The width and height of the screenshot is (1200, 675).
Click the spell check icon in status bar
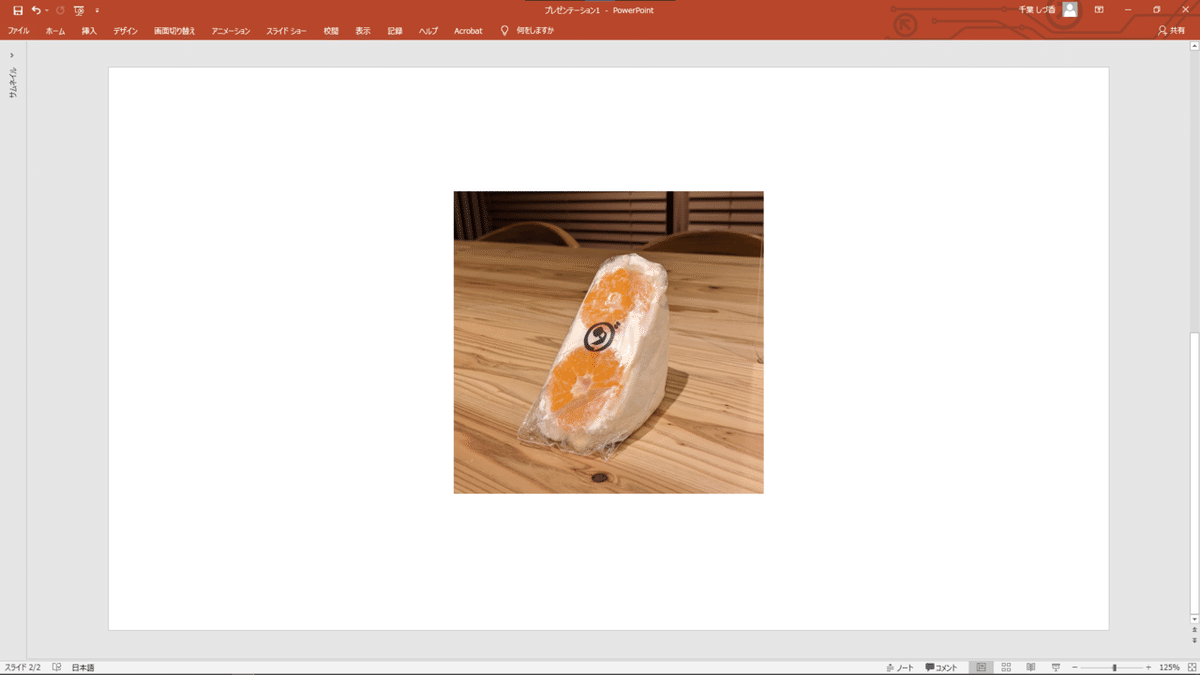(x=57, y=667)
